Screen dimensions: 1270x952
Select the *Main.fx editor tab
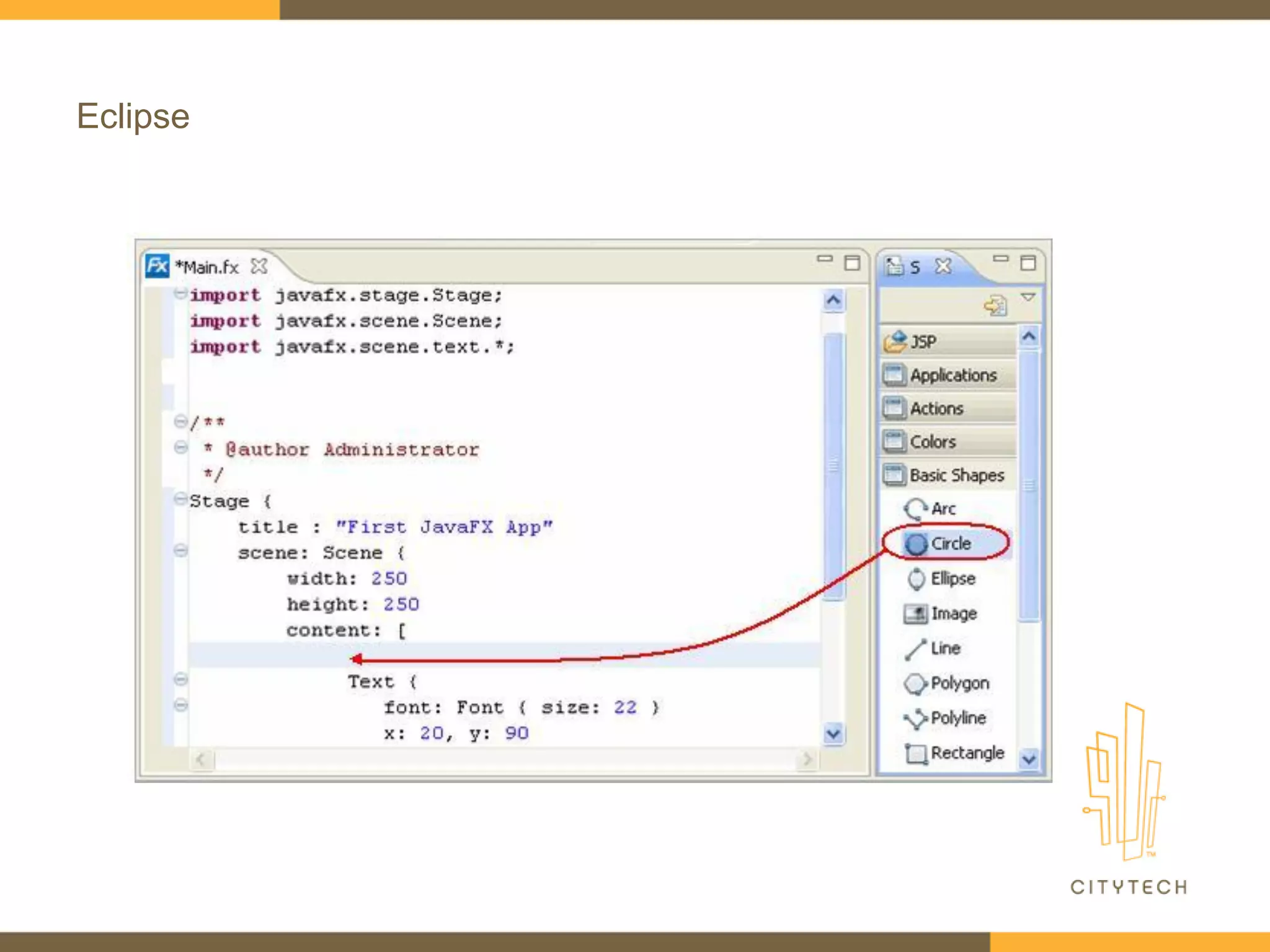[x=207, y=267]
